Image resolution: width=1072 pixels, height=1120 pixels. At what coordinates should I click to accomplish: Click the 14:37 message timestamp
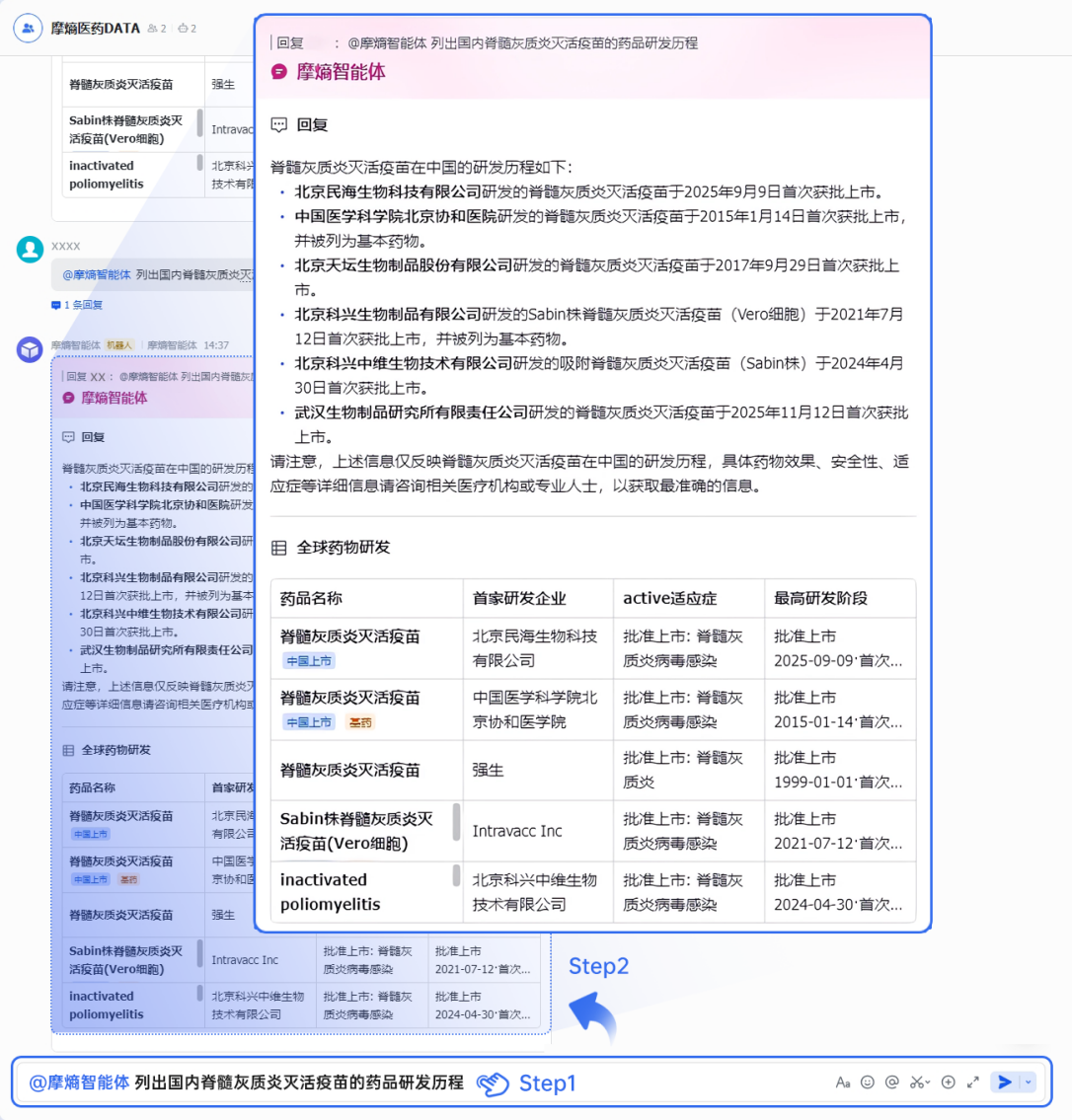[216, 345]
